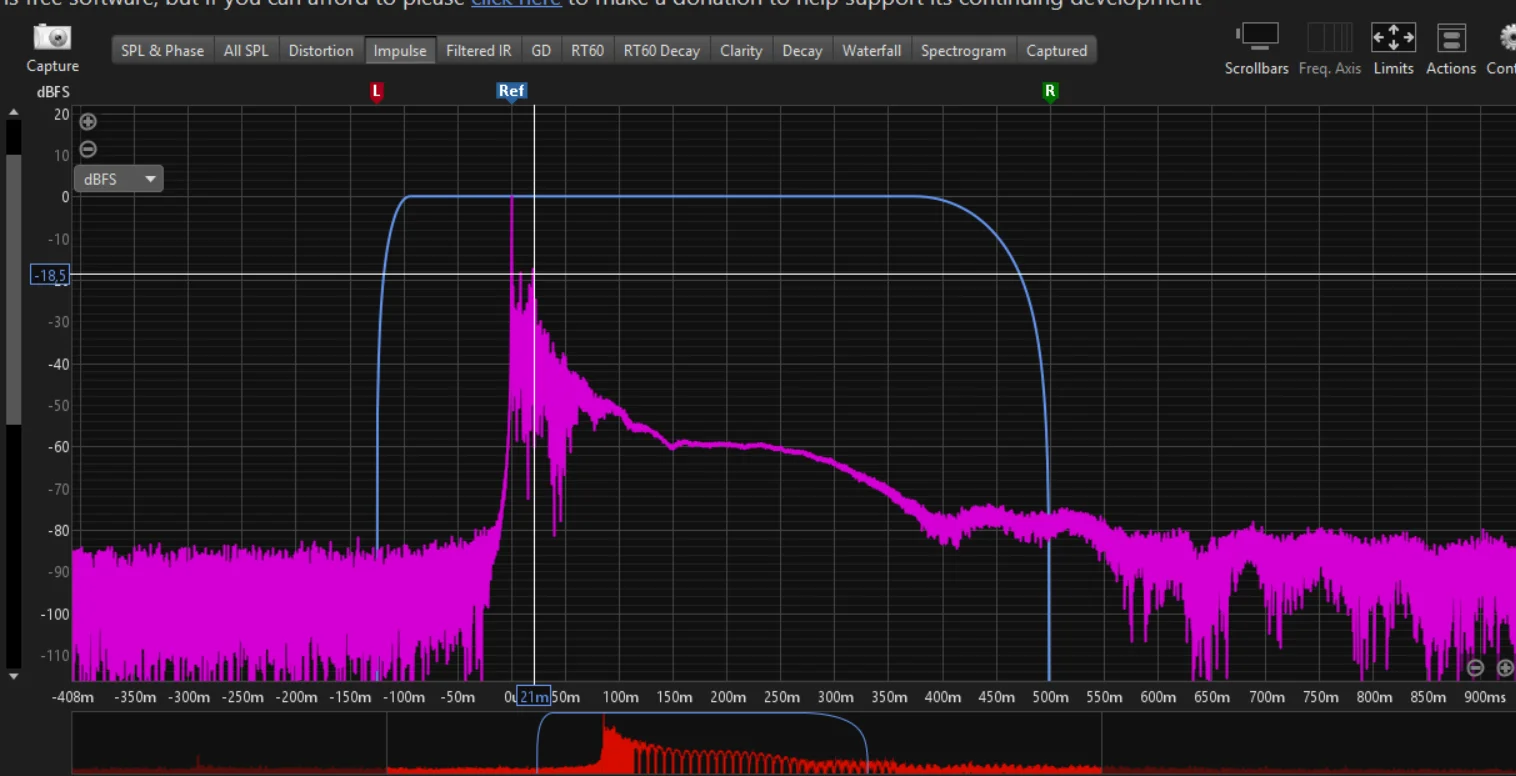This screenshot has width=1516, height=776.
Task: Click the vertical scrollbar down arrow
Action: click(x=13, y=677)
